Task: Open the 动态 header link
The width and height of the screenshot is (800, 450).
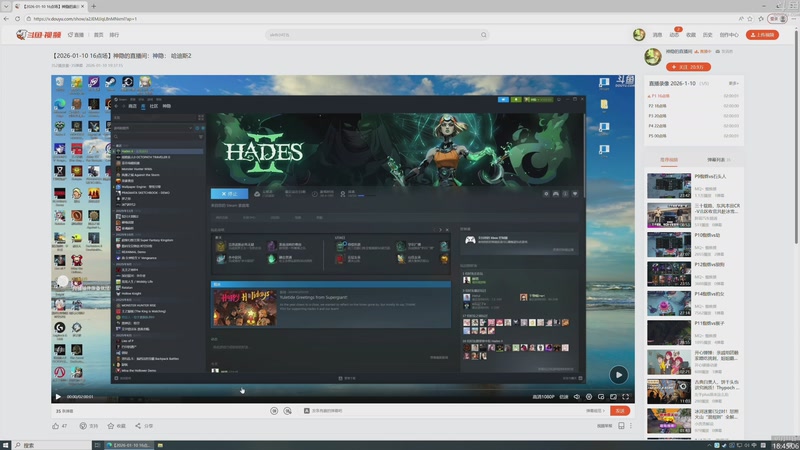Action: pos(674,35)
